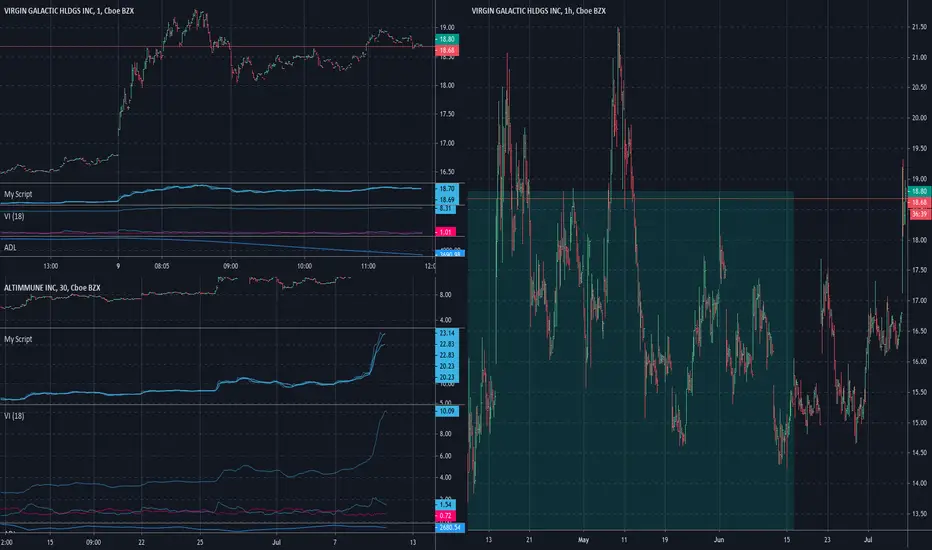Click 17.50 on the 1h chart price axis
Screen dimensions: 932x550
[920, 270]
